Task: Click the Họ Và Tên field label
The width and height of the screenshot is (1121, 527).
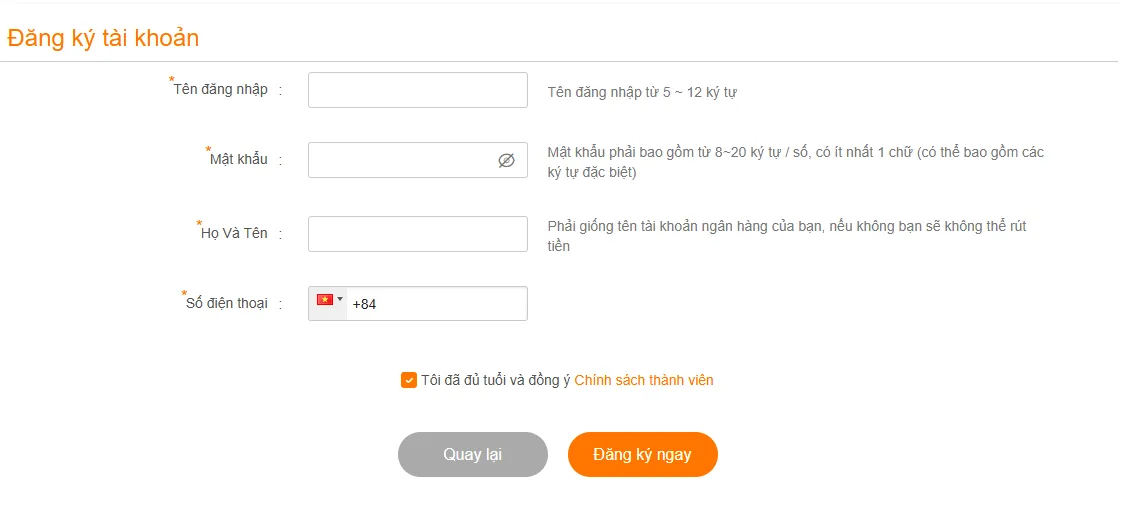Action: 234,233
